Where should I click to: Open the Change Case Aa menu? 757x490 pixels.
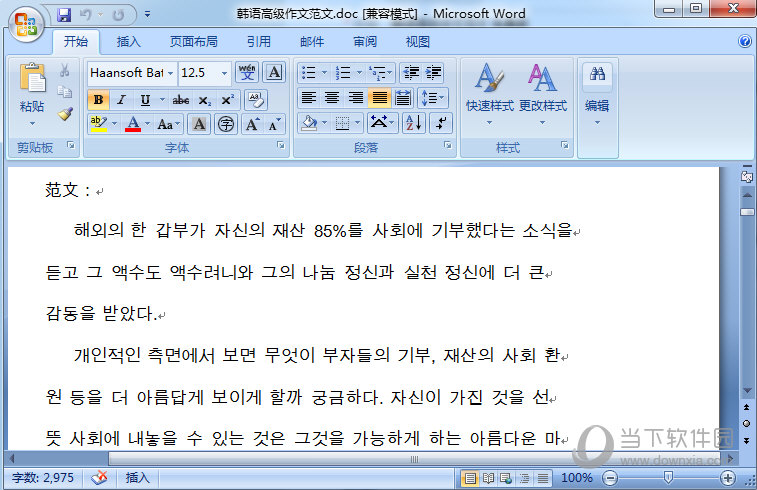tap(168, 124)
